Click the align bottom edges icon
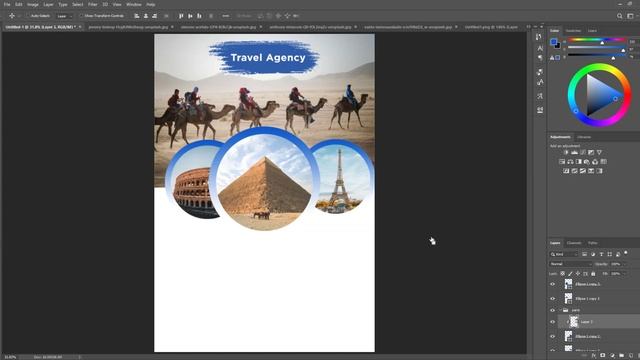640x360 pixels. (x=199, y=16)
